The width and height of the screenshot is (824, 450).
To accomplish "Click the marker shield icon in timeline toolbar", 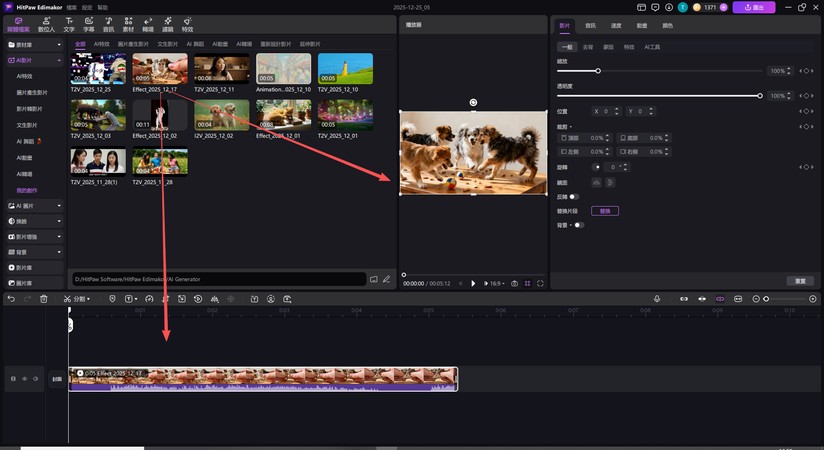I will [x=112, y=299].
